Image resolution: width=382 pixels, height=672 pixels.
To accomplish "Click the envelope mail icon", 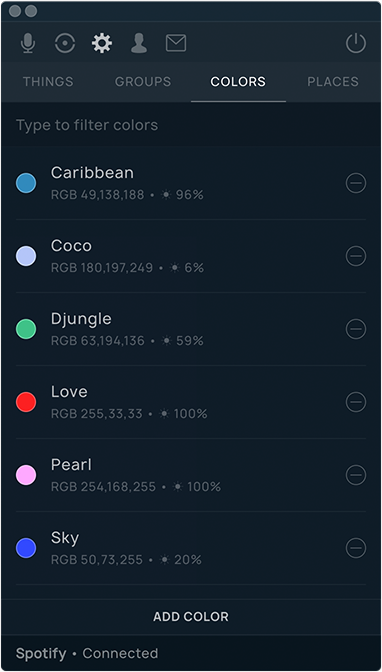I will pyautogui.click(x=176, y=43).
